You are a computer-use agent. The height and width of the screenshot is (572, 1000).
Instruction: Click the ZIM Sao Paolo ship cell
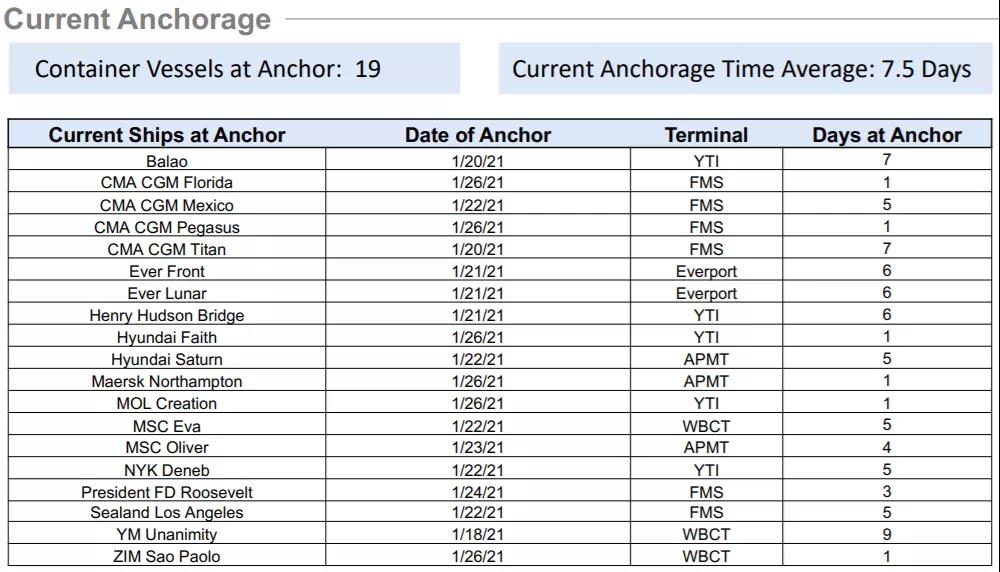pyautogui.click(x=167, y=557)
